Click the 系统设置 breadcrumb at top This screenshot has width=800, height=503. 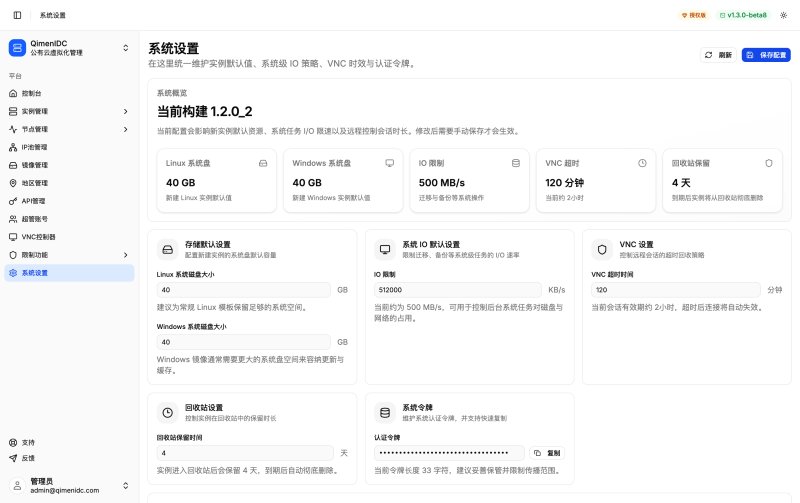click(x=53, y=15)
